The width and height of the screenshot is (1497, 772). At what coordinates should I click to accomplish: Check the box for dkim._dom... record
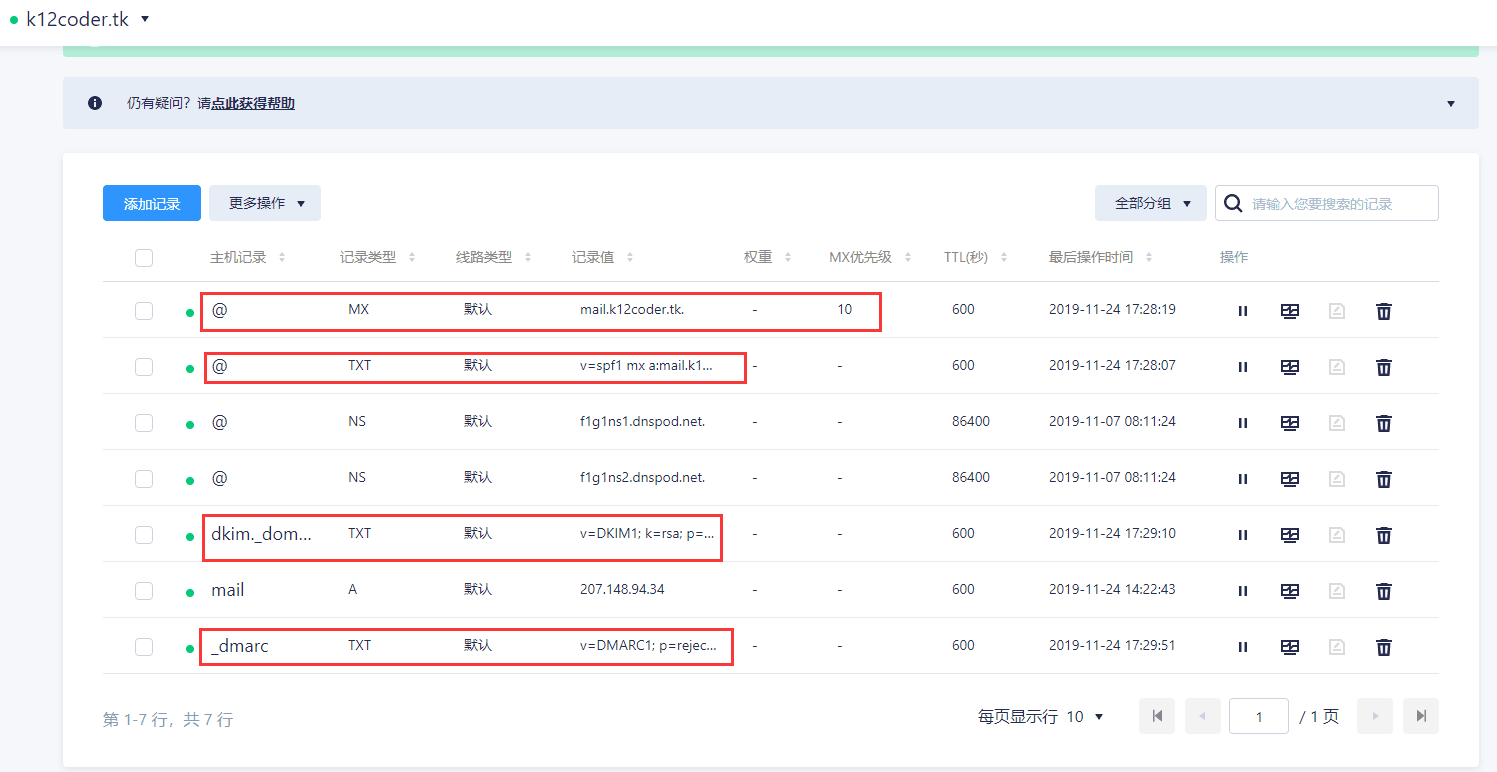pos(144,535)
